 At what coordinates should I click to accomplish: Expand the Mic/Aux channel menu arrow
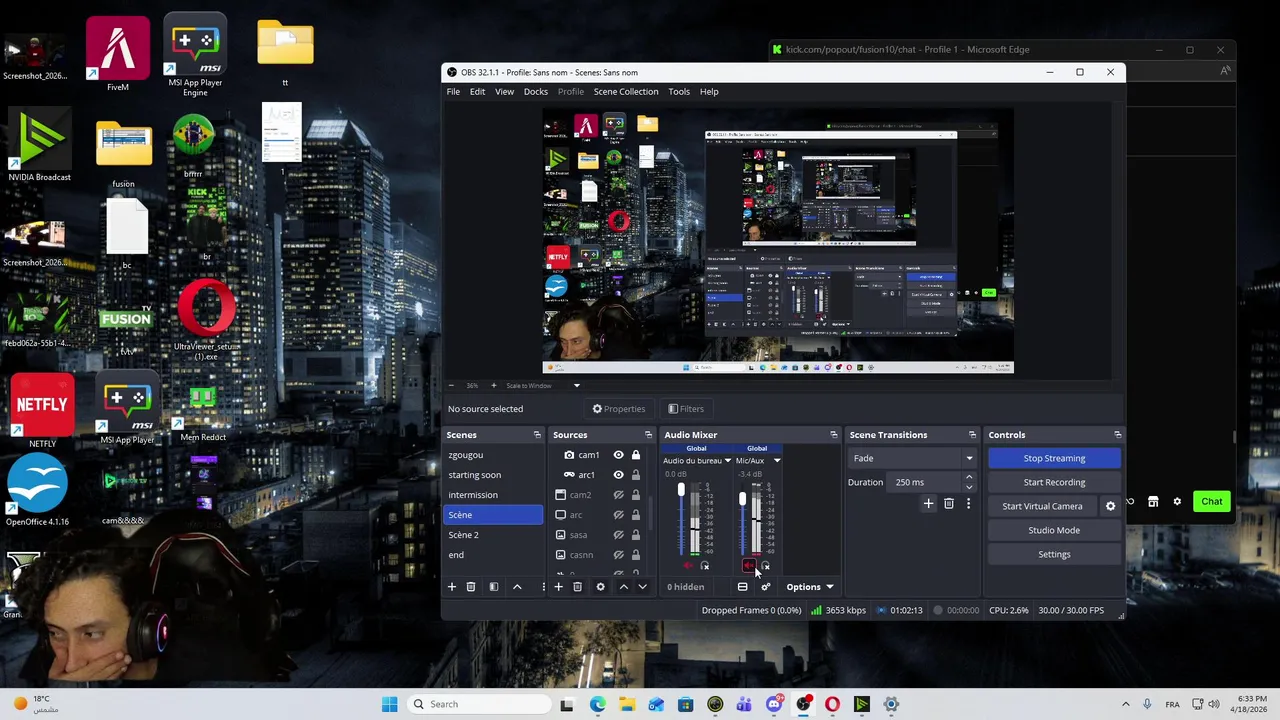[776, 461]
